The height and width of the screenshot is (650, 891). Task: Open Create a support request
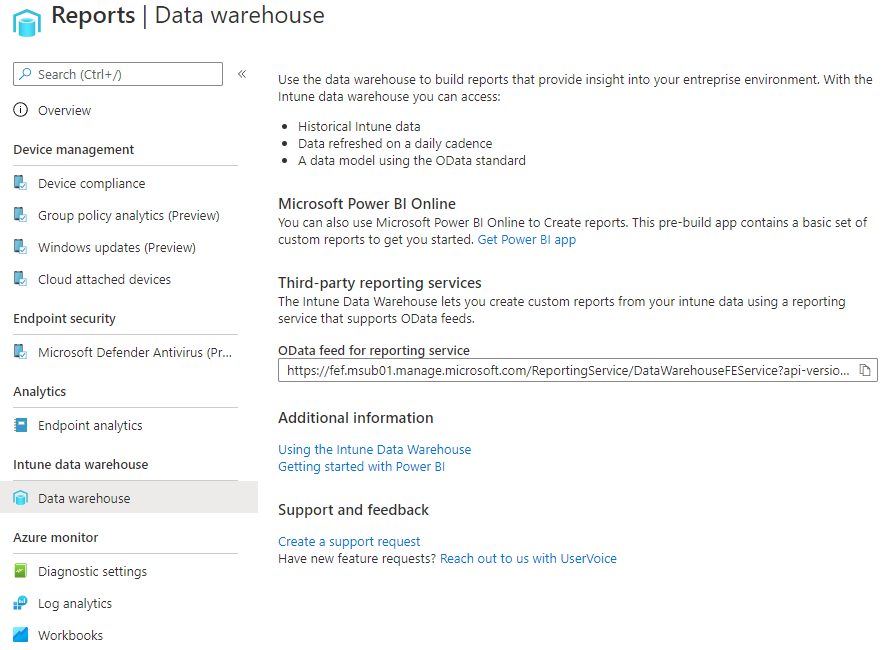349,541
